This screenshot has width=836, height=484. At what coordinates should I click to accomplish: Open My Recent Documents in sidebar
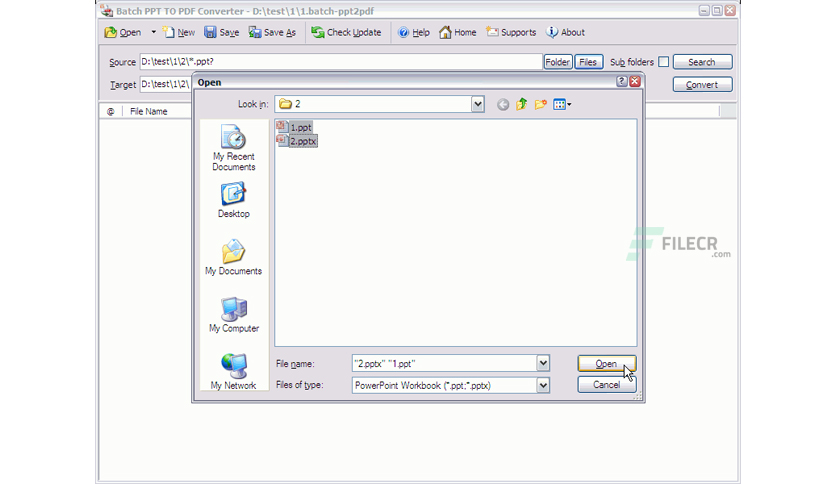click(234, 148)
